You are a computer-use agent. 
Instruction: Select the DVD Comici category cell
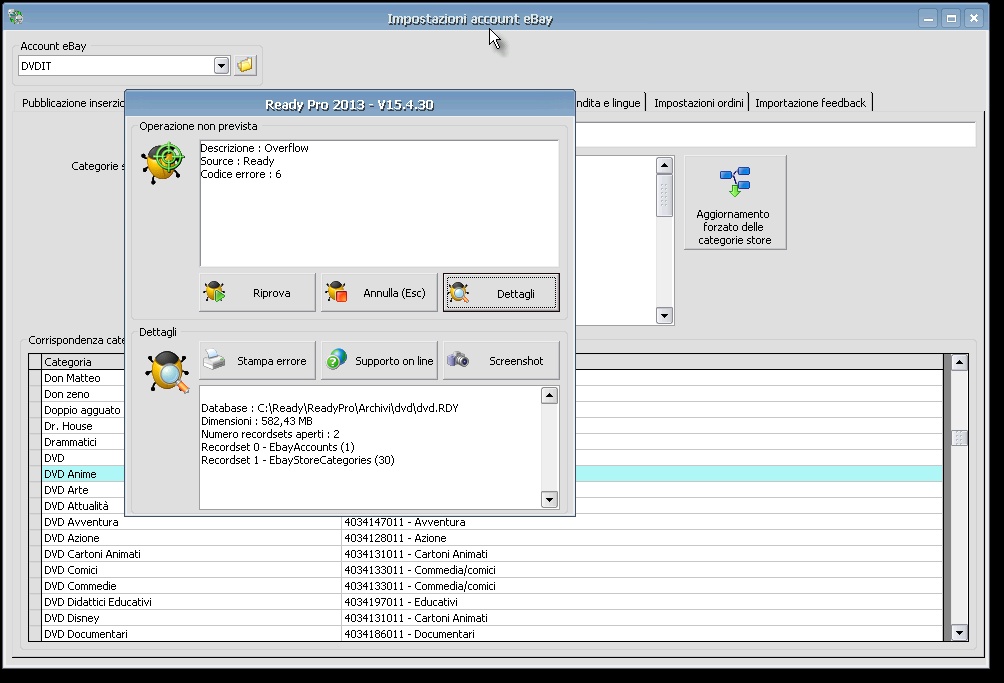[191, 570]
